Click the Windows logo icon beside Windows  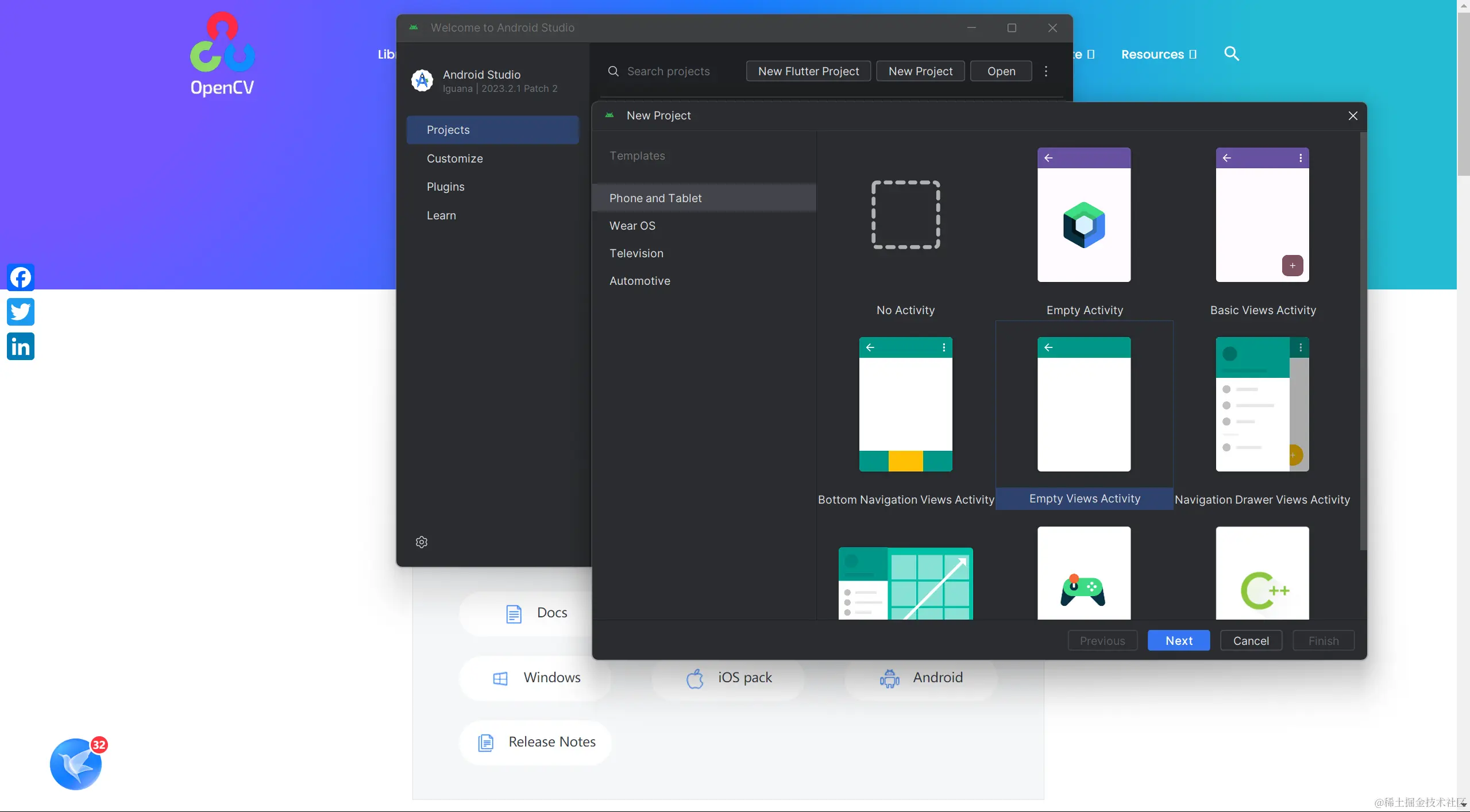click(x=500, y=678)
